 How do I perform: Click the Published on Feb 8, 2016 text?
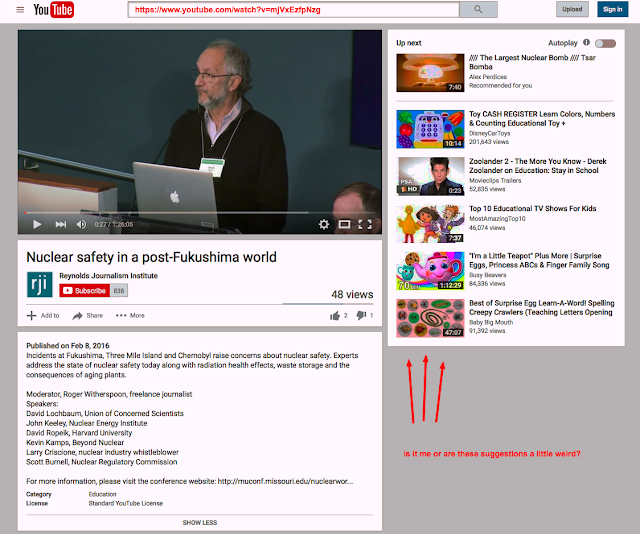pos(68,345)
